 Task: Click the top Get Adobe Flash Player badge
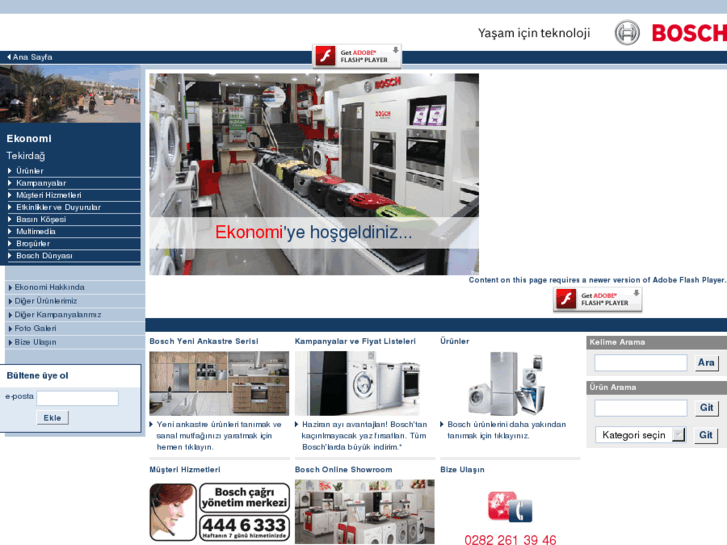click(x=357, y=56)
